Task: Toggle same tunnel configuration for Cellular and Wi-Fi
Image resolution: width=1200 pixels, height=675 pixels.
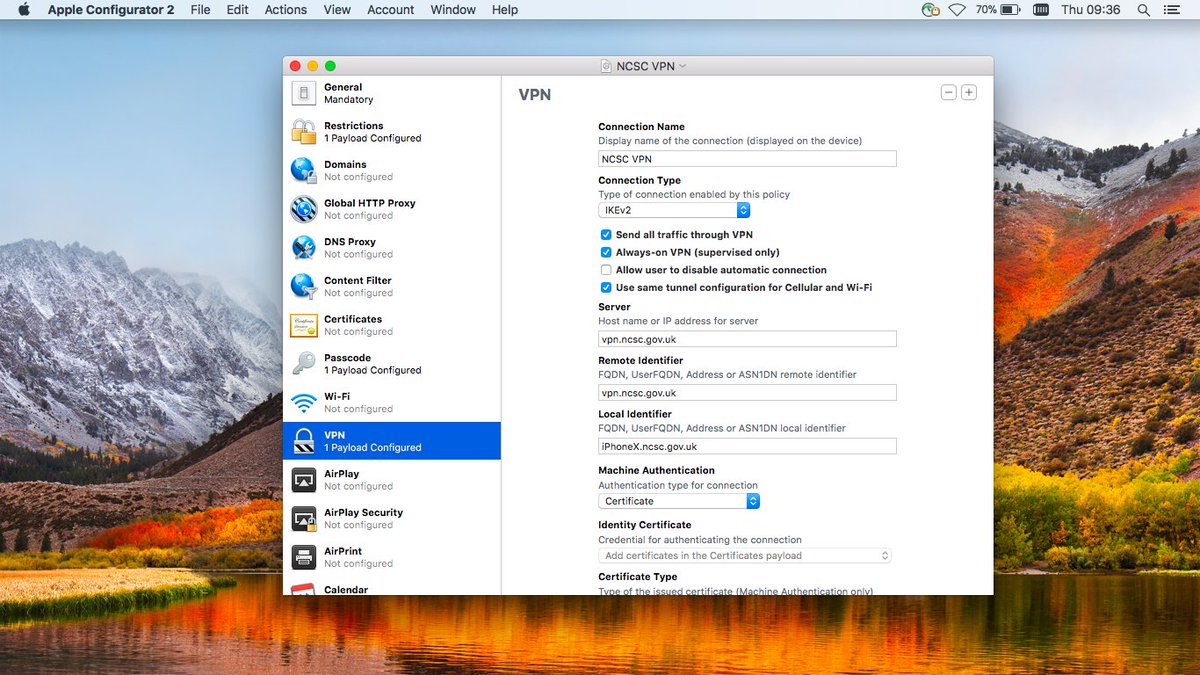Action: (606, 287)
